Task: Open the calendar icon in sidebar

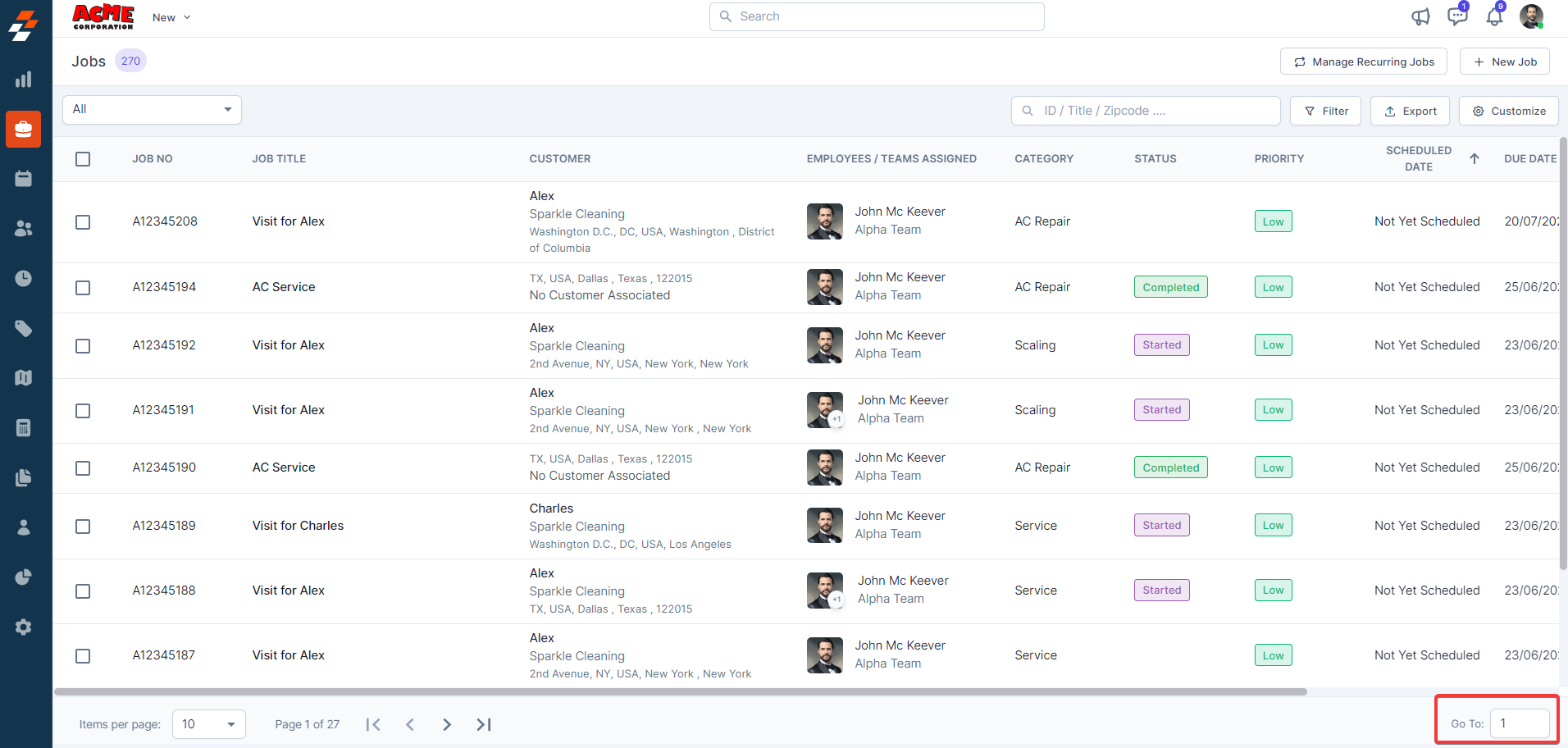Action: [x=24, y=179]
